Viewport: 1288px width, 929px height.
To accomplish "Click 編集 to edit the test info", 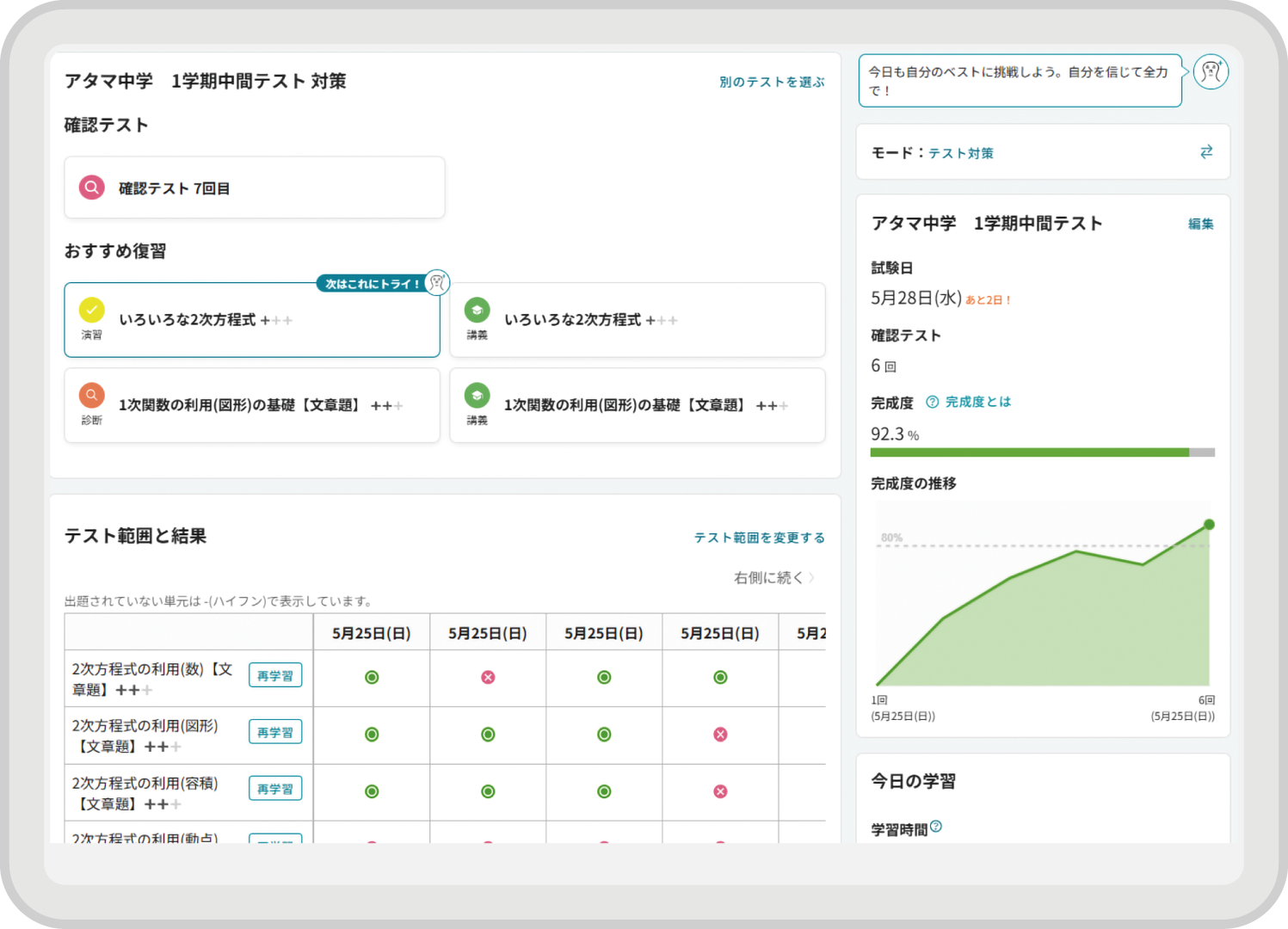I will tap(1200, 224).
